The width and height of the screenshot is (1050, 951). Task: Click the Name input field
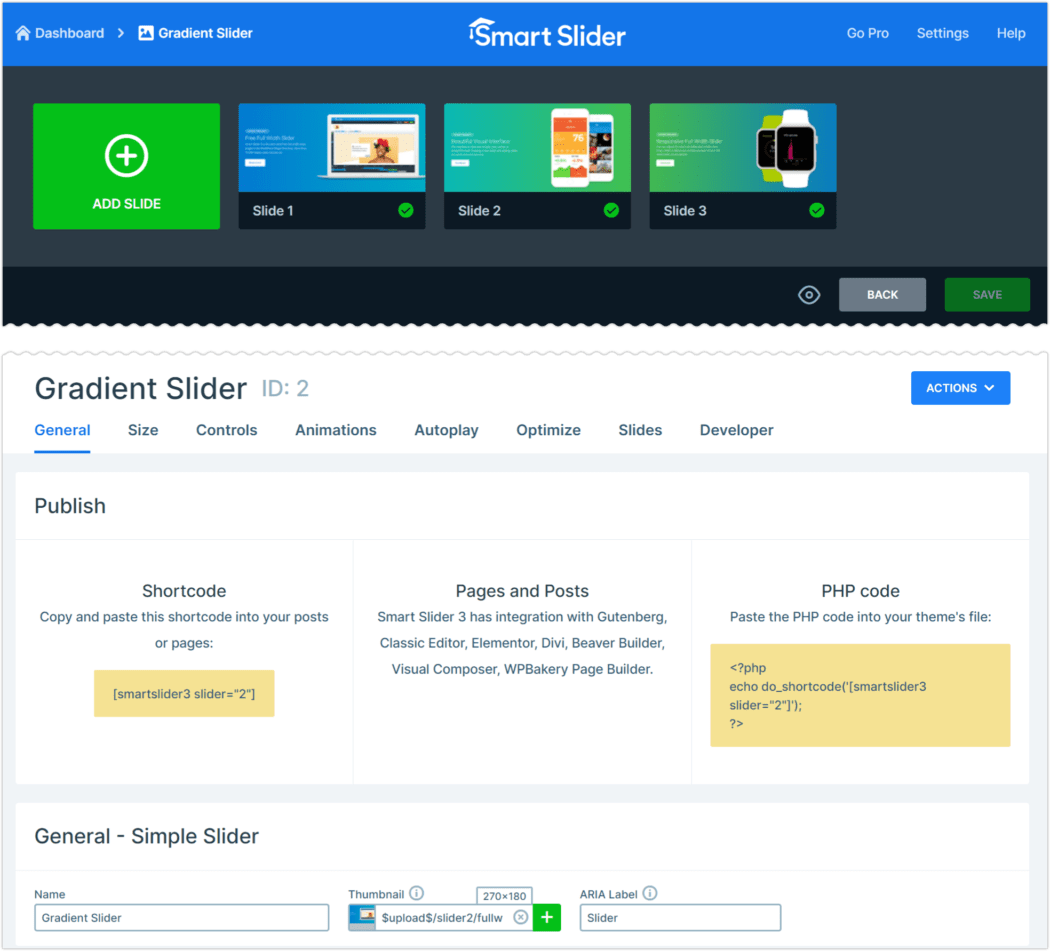(181, 918)
